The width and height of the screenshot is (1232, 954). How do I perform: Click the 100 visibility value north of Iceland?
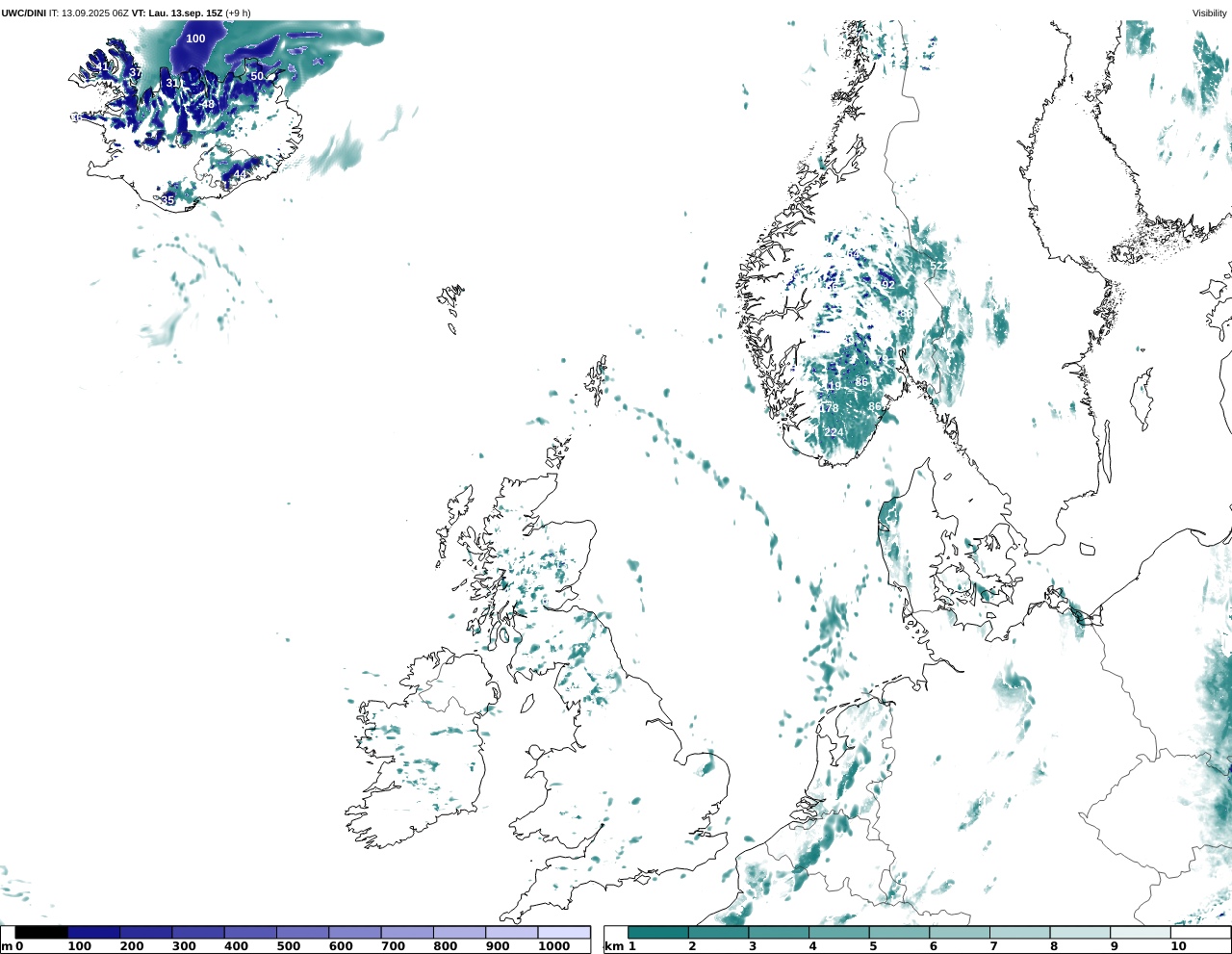(195, 39)
